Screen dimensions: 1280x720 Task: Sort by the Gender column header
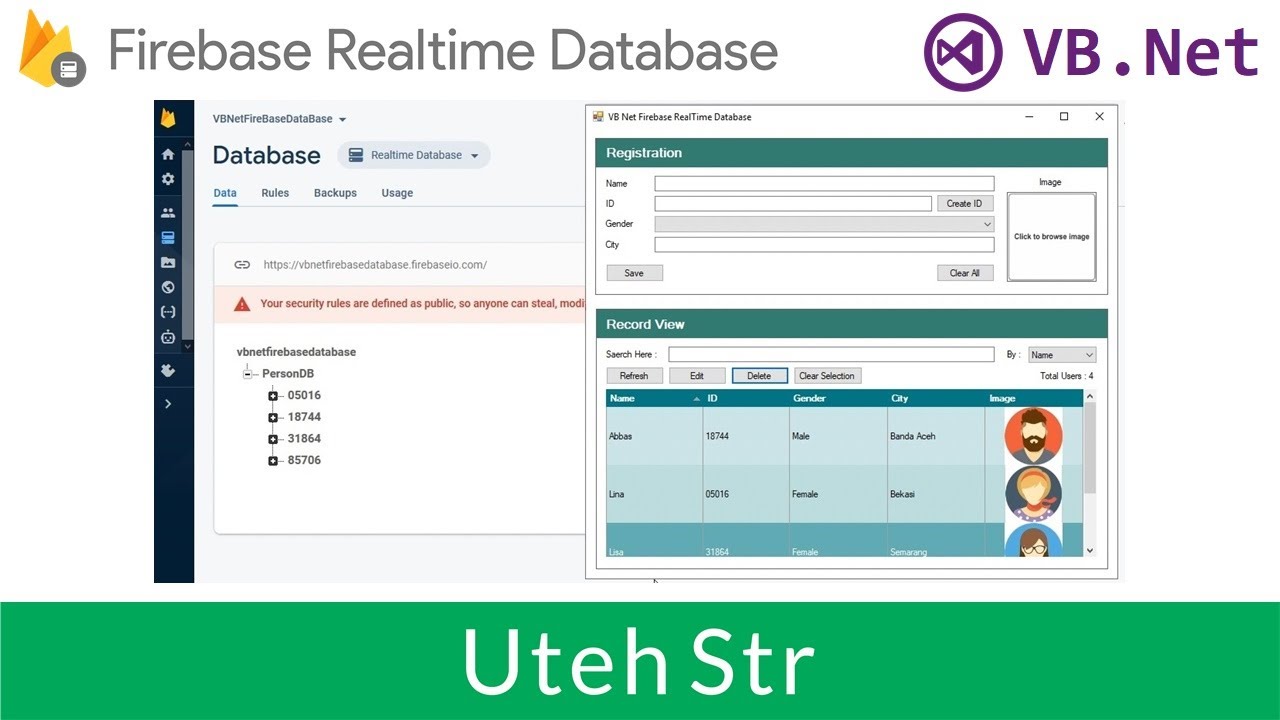point(838,399)
